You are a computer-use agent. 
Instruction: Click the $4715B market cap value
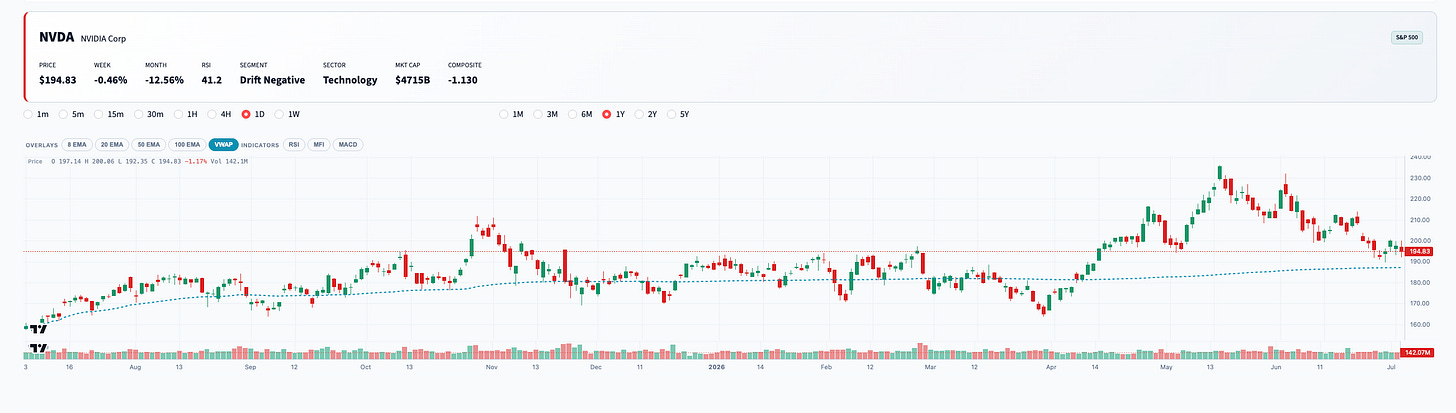tap(412, 80)
